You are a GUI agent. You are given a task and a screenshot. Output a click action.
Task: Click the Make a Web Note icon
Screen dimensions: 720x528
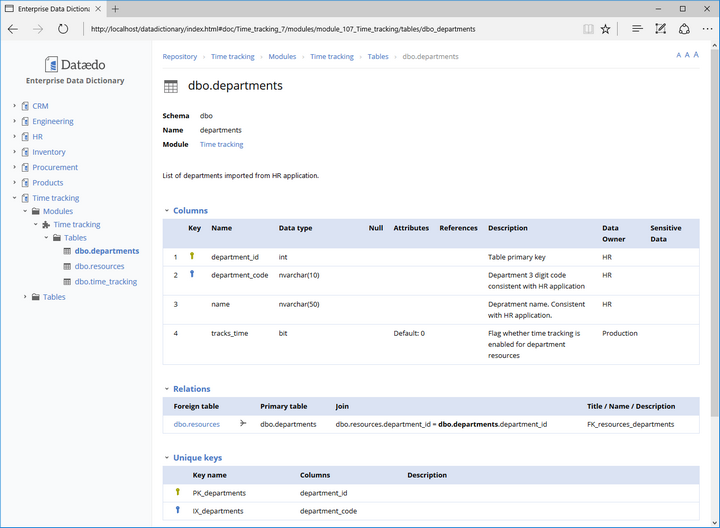(x=660, y=29)
